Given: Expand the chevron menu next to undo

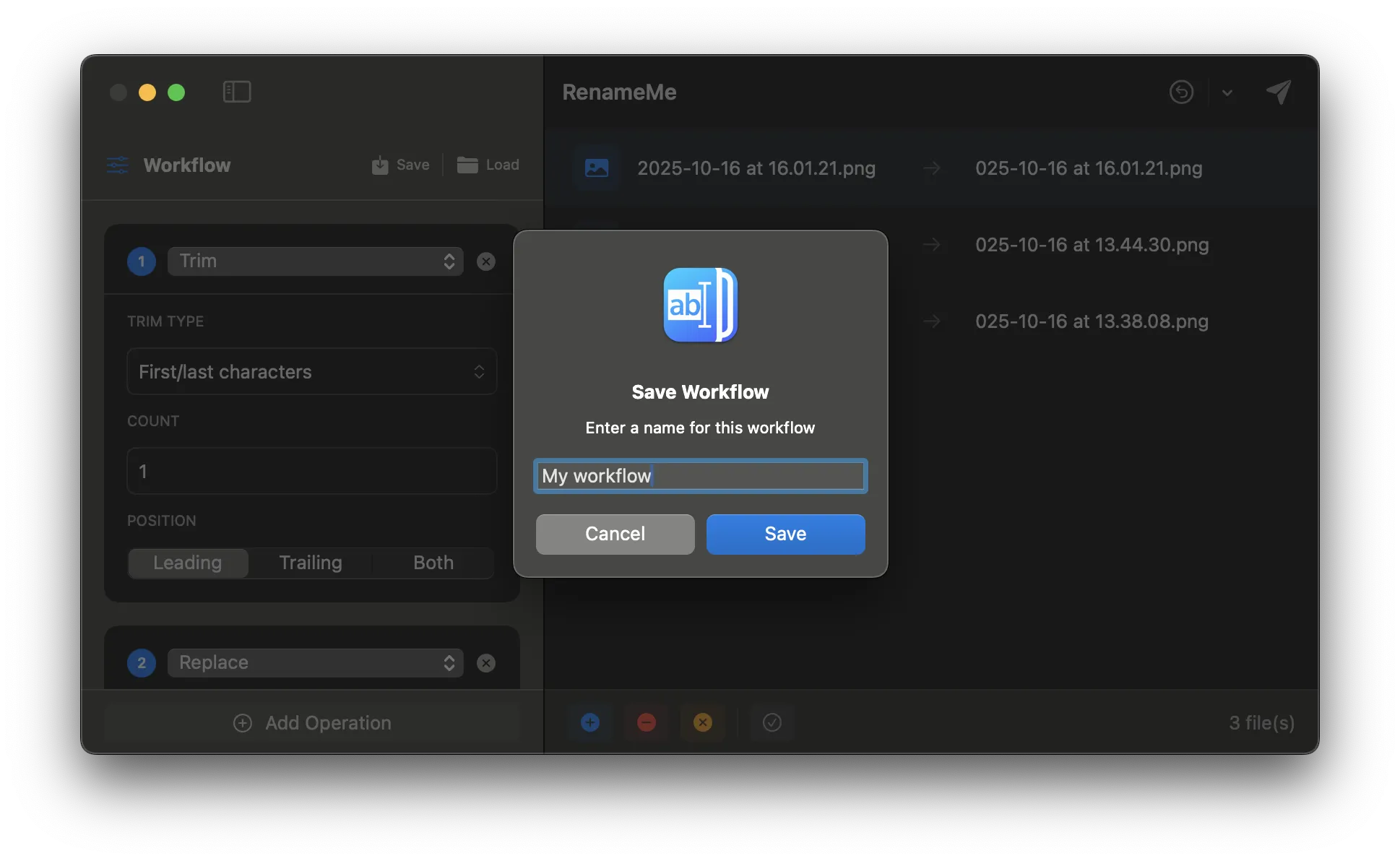Looking at the screenshot, I should (1227, 92).
